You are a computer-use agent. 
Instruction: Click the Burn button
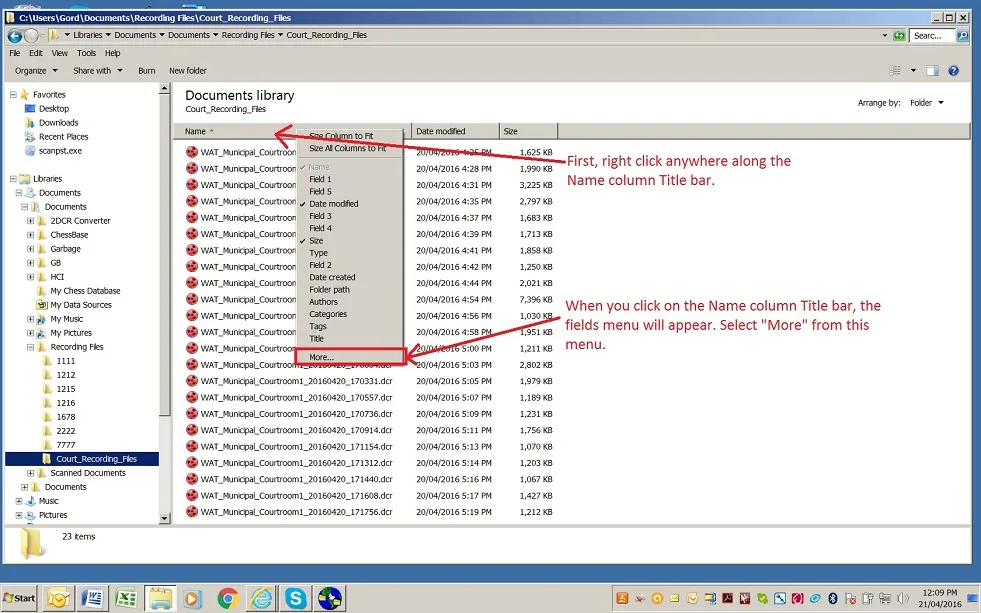pos(146,71)
